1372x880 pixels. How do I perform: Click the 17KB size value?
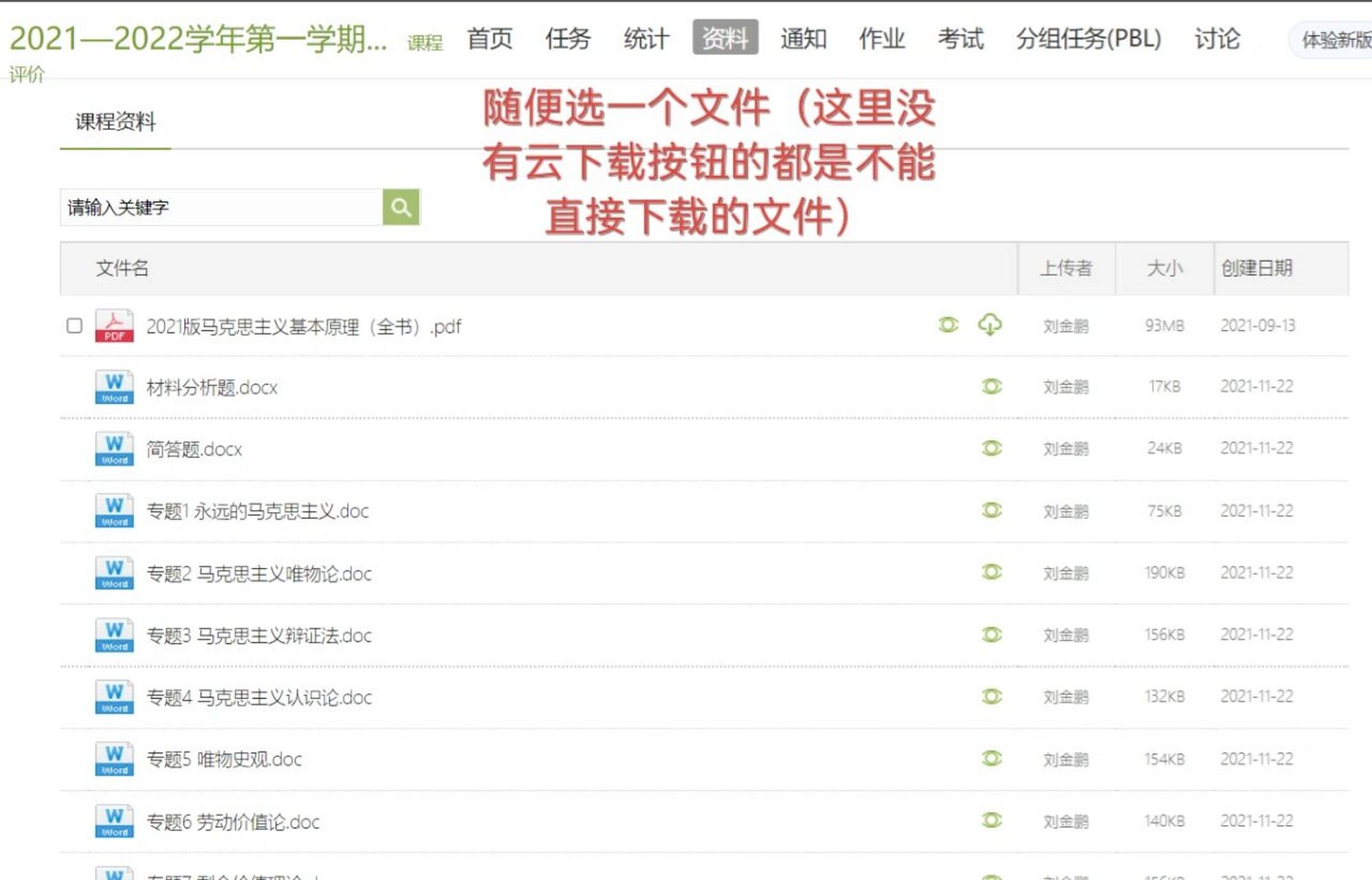(x=1164, y=386)
